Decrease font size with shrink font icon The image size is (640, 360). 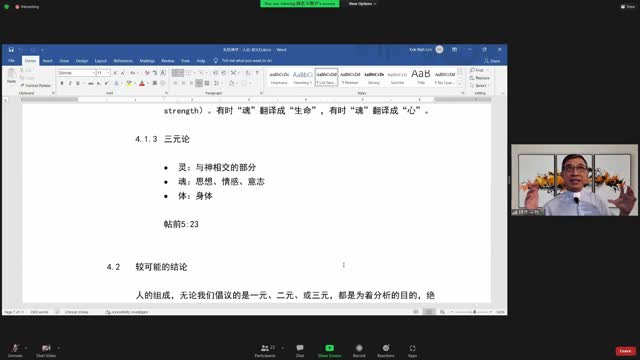coord(122,73)
